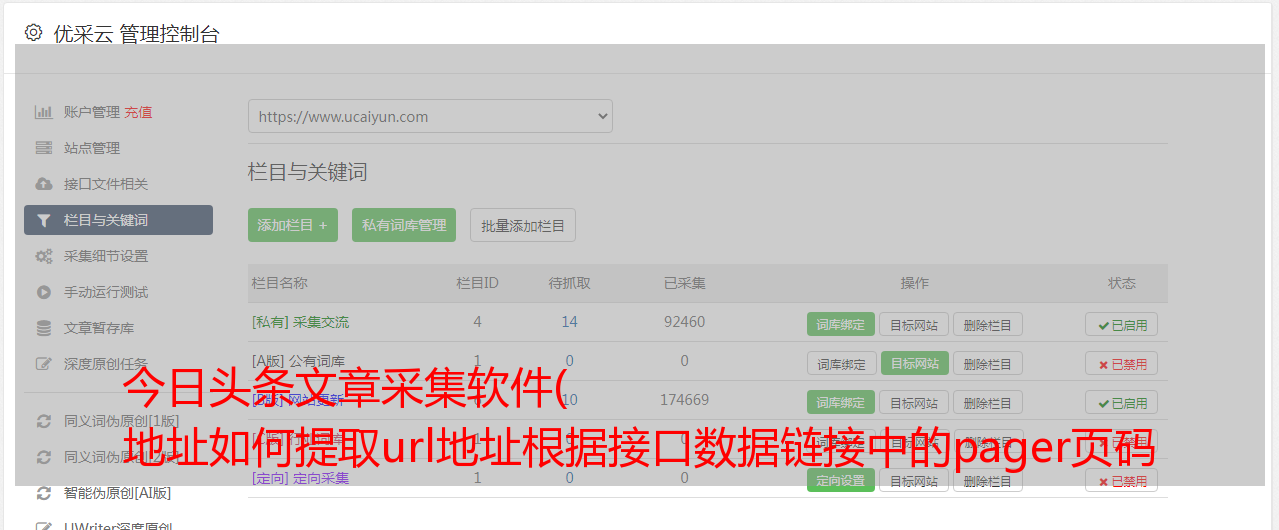Click the bar chart icon for 账户管理
Viewport: 1279px width, 530px height.
[x=44, y=112]
